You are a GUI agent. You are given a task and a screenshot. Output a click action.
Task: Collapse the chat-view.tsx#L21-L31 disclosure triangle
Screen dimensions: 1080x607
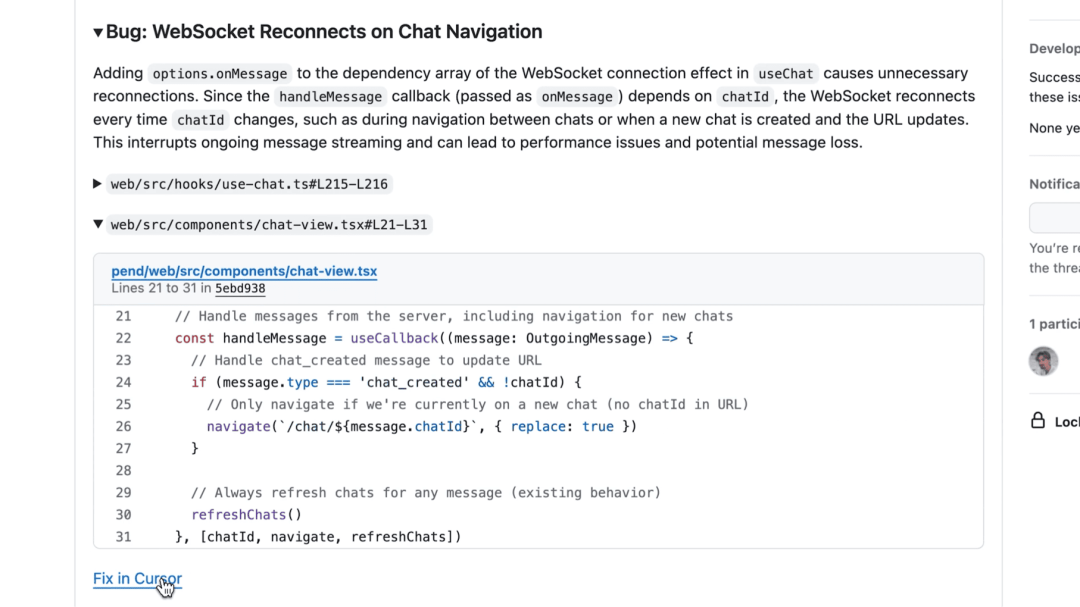[x=98, y=224]
